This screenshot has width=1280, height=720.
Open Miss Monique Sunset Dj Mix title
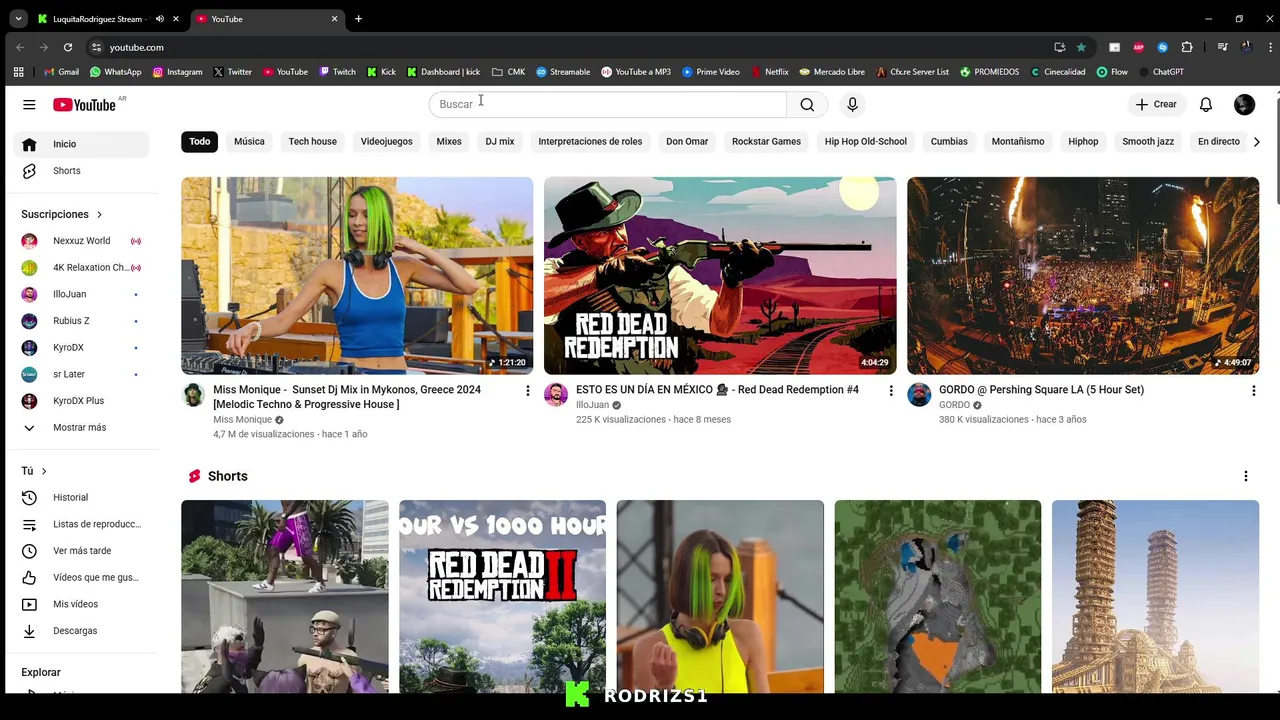pos(347,397)
